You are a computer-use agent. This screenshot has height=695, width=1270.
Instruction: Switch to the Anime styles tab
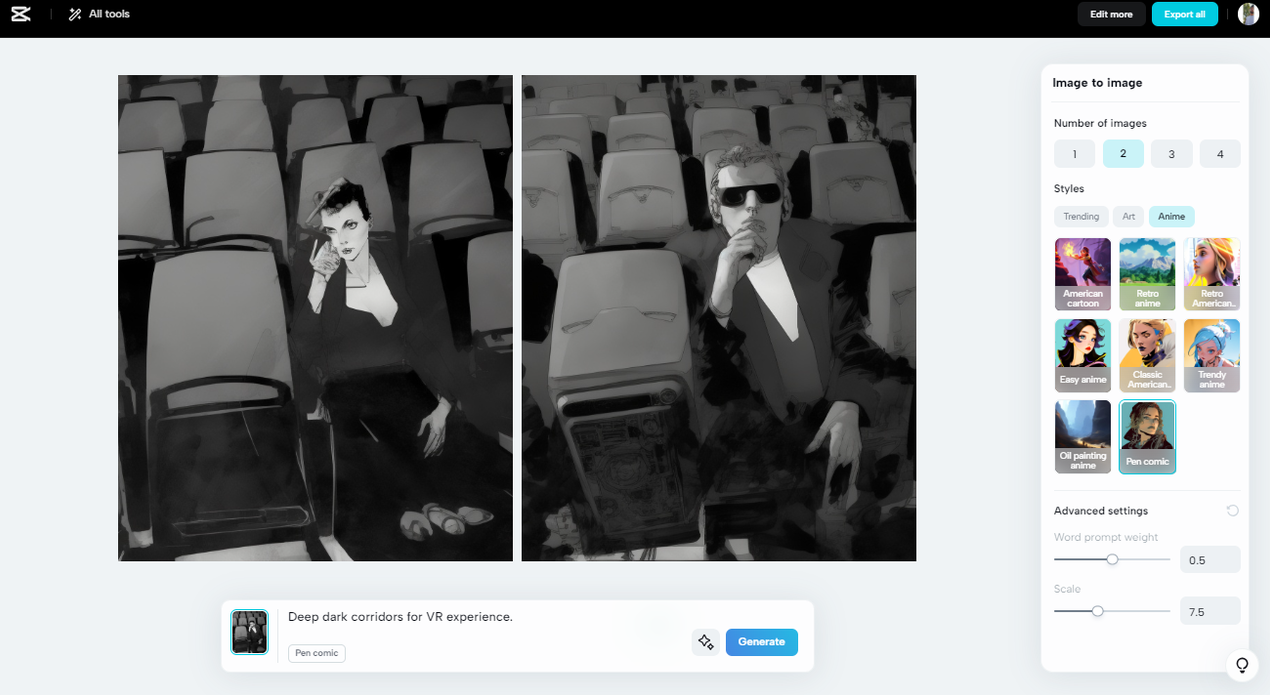click(1172, 216)
